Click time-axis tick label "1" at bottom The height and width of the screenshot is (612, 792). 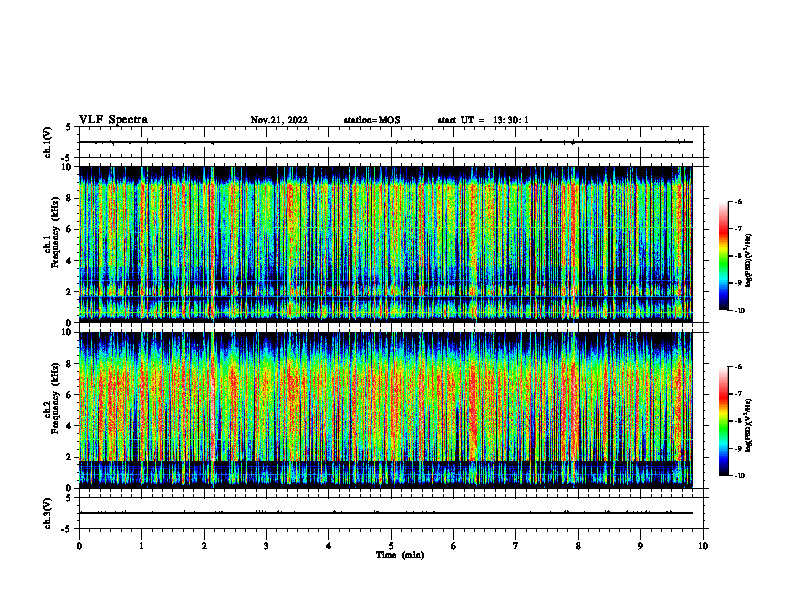pyautogui.click(x=141, y=546)
